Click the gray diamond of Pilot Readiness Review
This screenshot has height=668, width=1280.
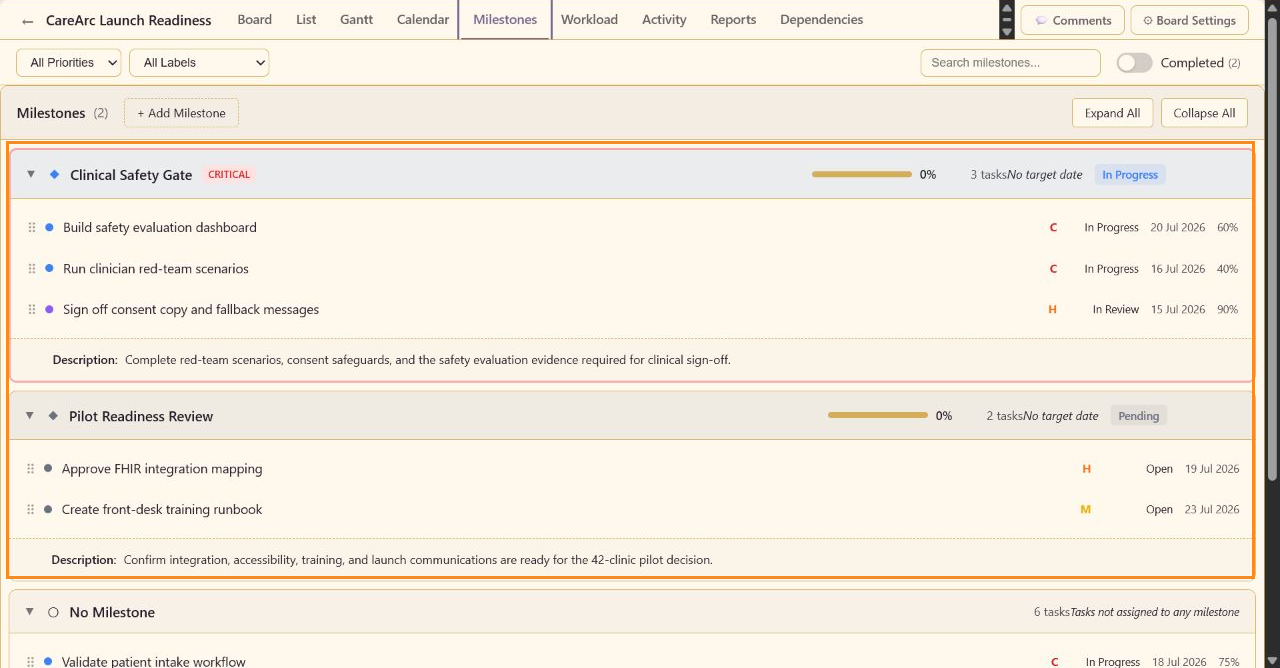(53, 416)
